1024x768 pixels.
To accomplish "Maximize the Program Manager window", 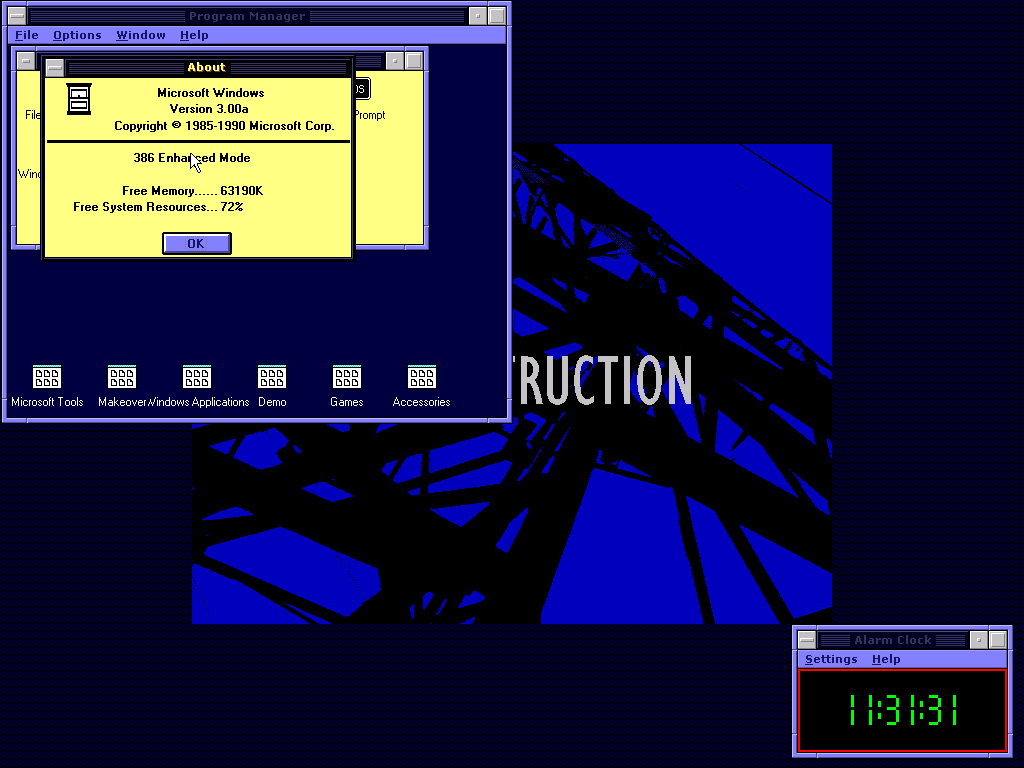I will (498, 16).
